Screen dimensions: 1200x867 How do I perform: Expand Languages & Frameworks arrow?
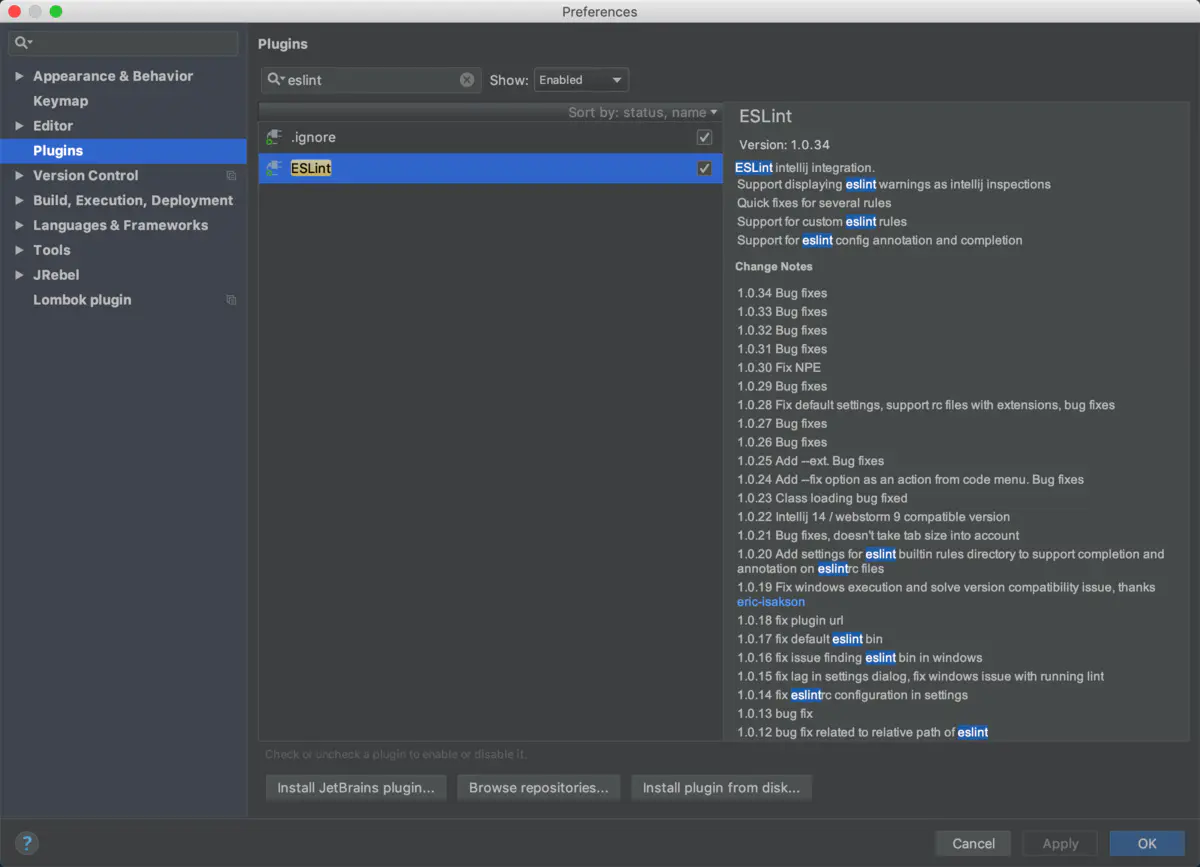19,225
